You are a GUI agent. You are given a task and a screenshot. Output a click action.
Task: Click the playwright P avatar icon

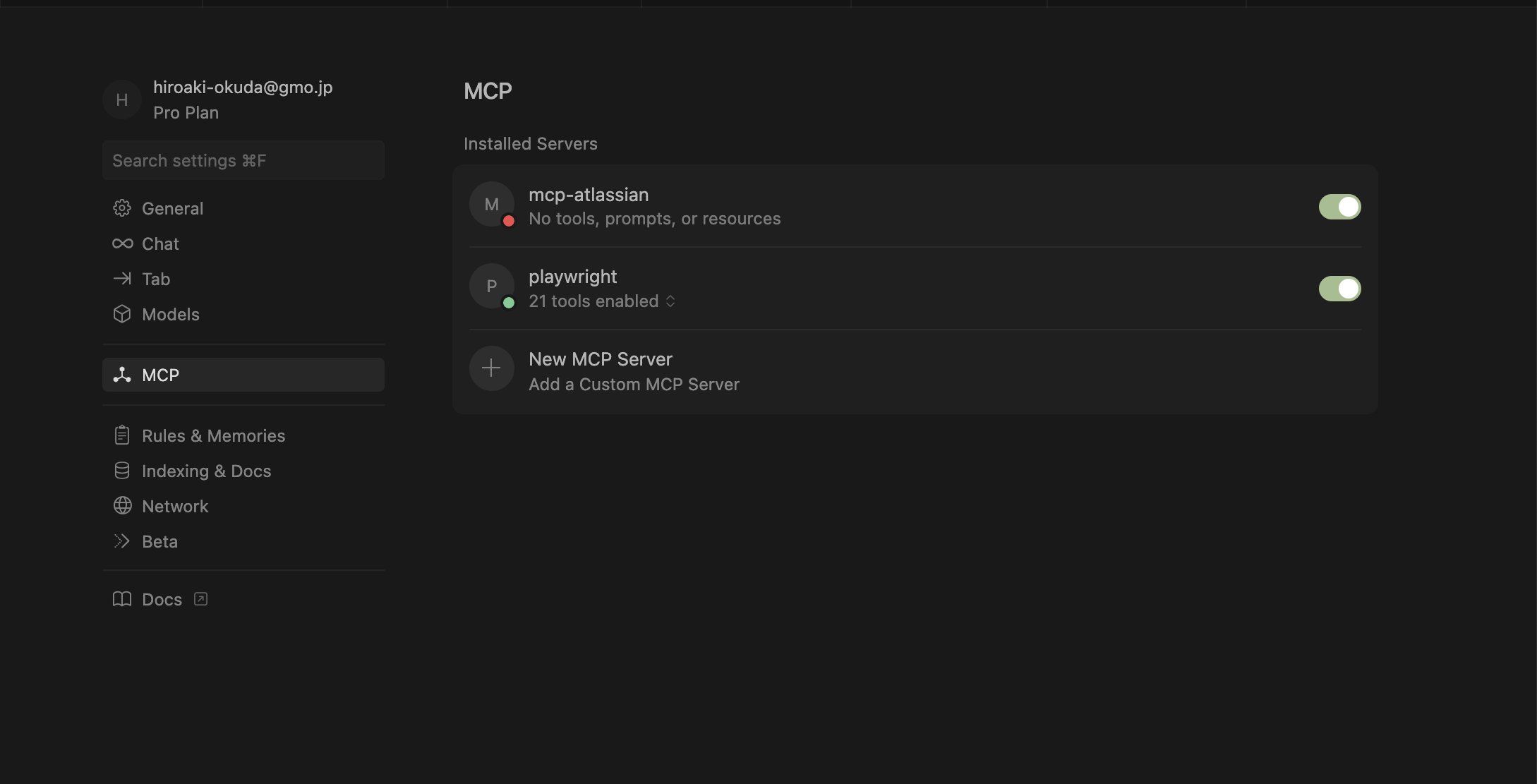[x=491, y=287]
